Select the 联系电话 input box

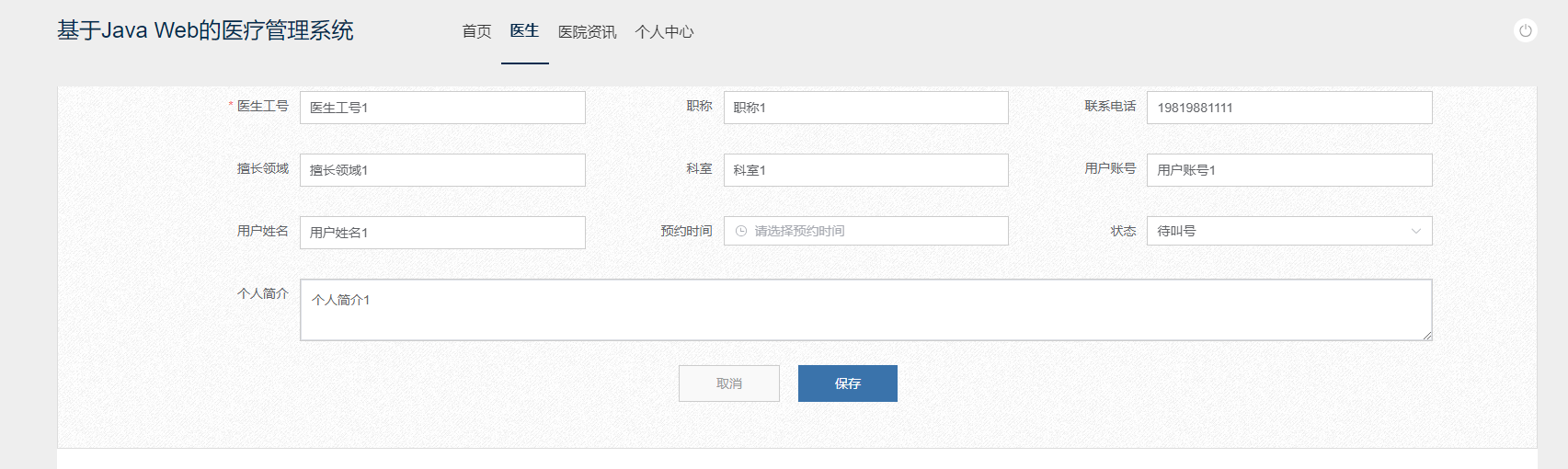[1288, 108]
